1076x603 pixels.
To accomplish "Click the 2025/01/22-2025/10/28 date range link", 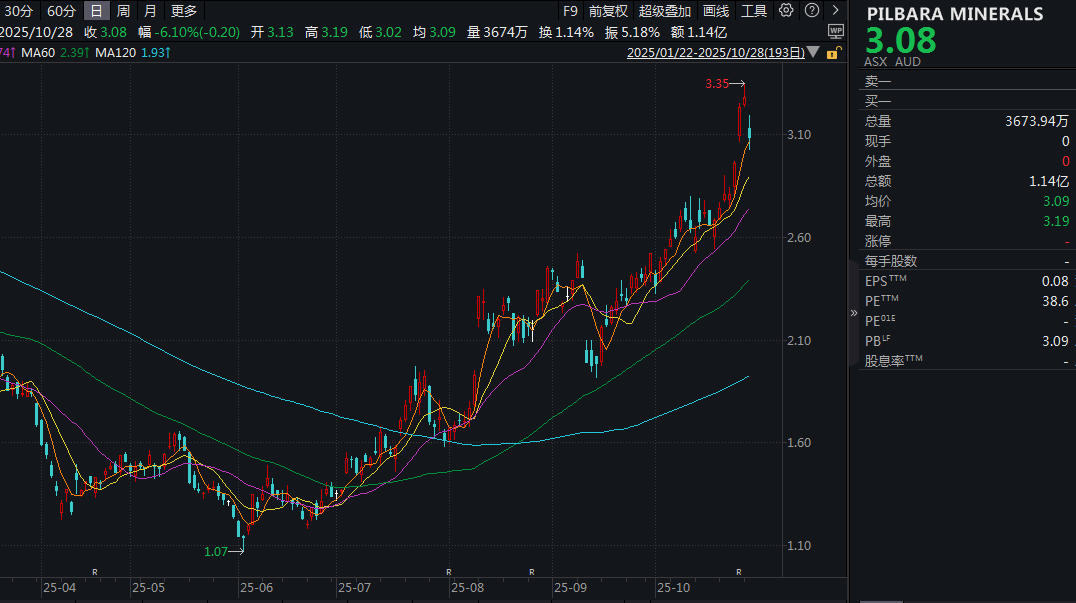I will point(715,52).
